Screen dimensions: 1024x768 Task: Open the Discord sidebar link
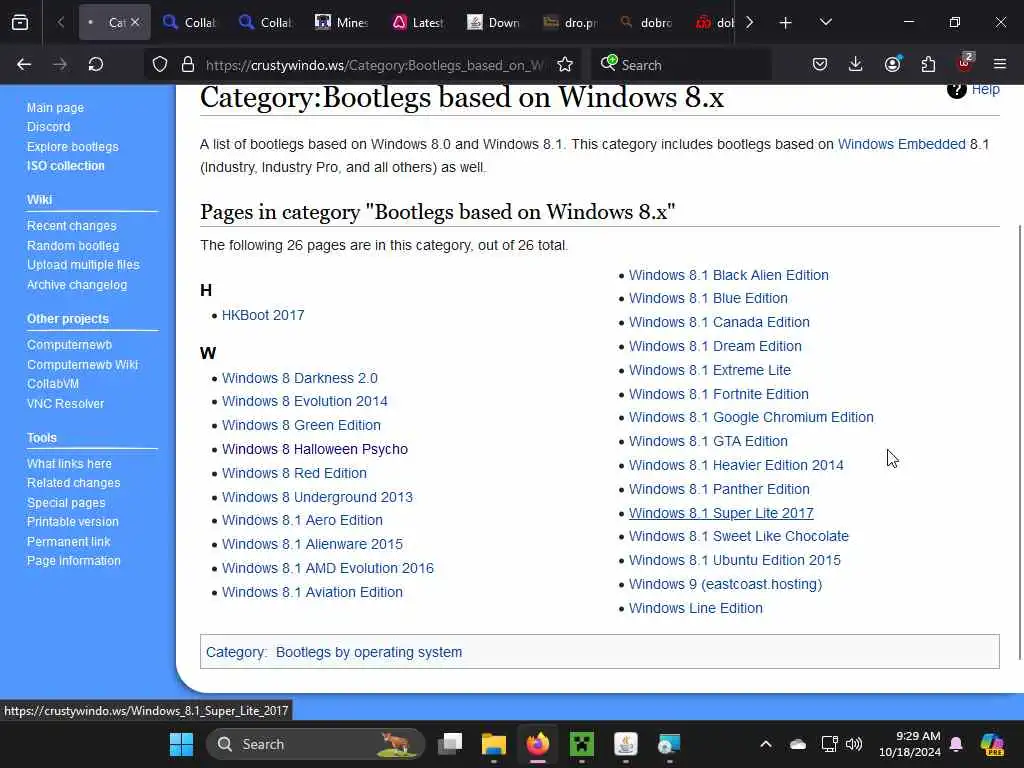coord(48,127)
